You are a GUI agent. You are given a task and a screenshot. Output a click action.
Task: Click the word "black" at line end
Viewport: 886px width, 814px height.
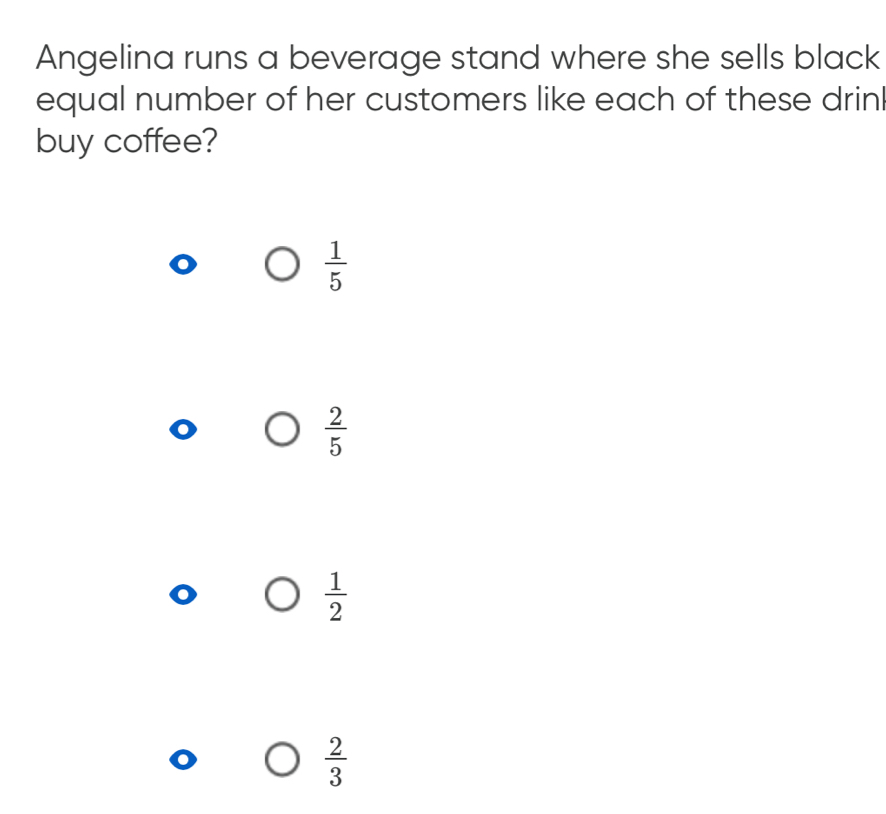[x=838, y=57]
